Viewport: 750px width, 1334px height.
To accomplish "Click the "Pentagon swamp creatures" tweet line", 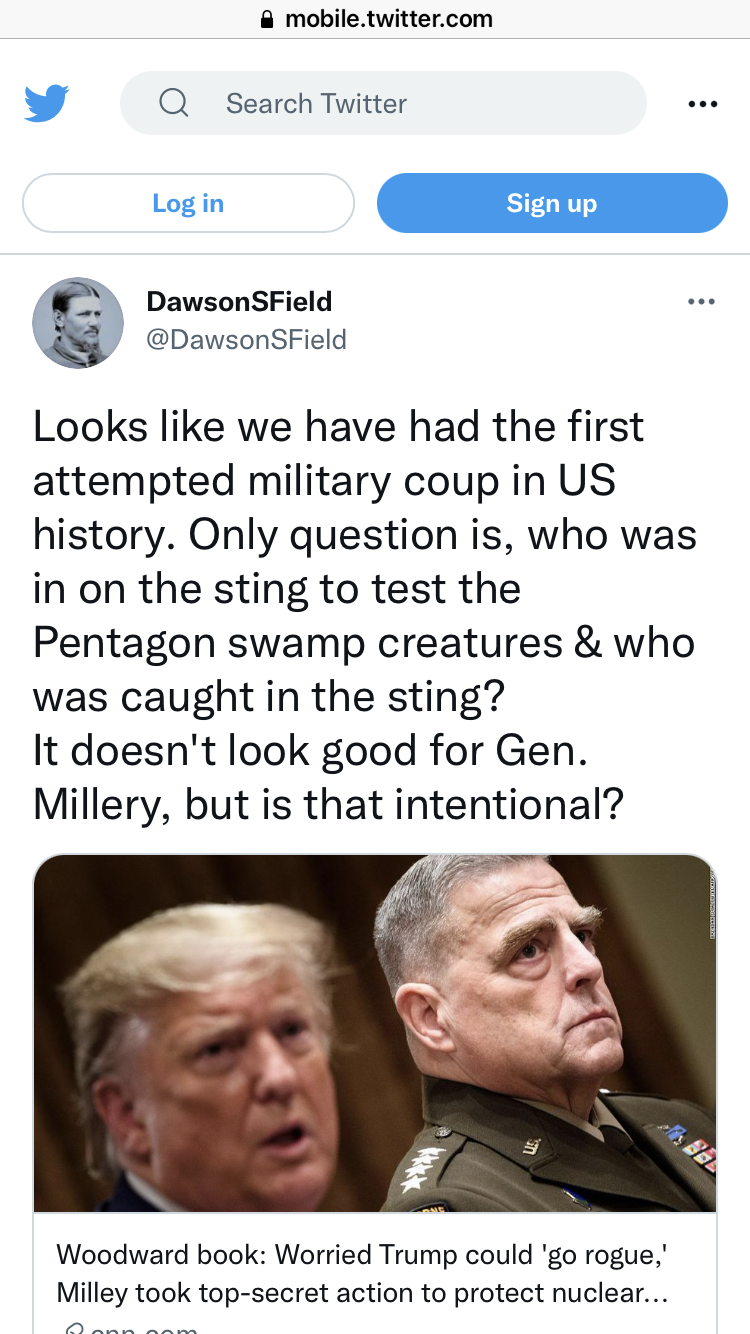I will pyautogui.click(x=363, y=643).
